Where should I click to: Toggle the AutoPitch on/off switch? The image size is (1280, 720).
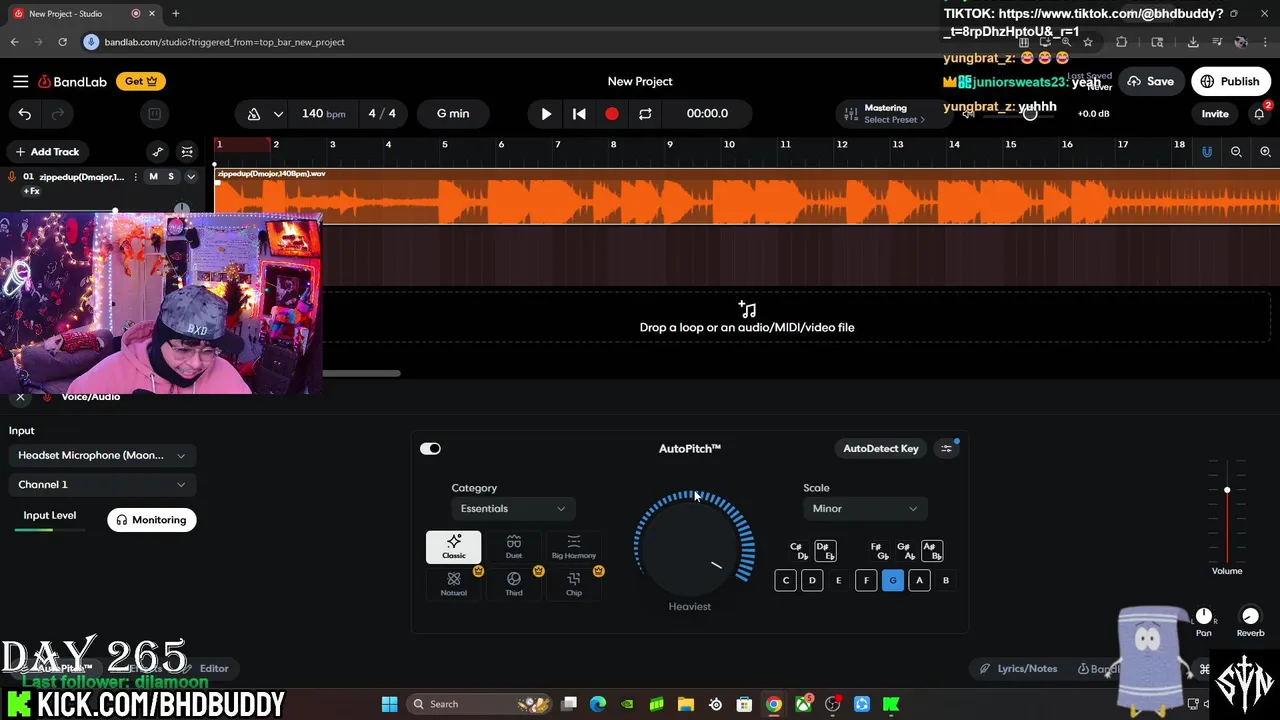(430, 449)
